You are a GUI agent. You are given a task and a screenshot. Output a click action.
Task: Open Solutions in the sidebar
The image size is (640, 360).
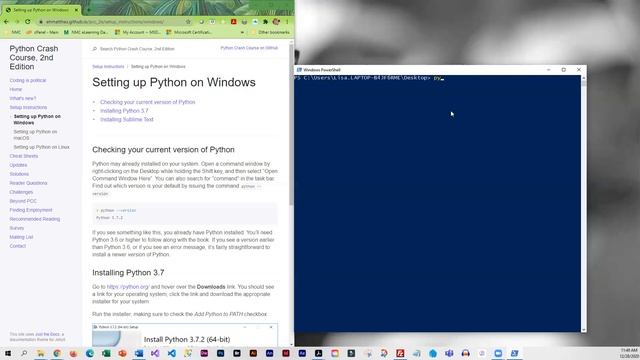[x=19, y=174]
